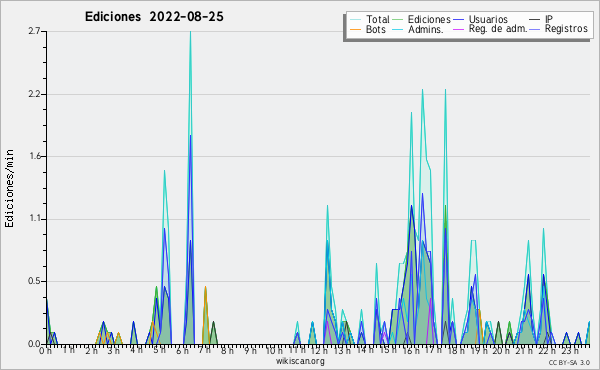
Task: Click the Total legend label
Action: 378,19
